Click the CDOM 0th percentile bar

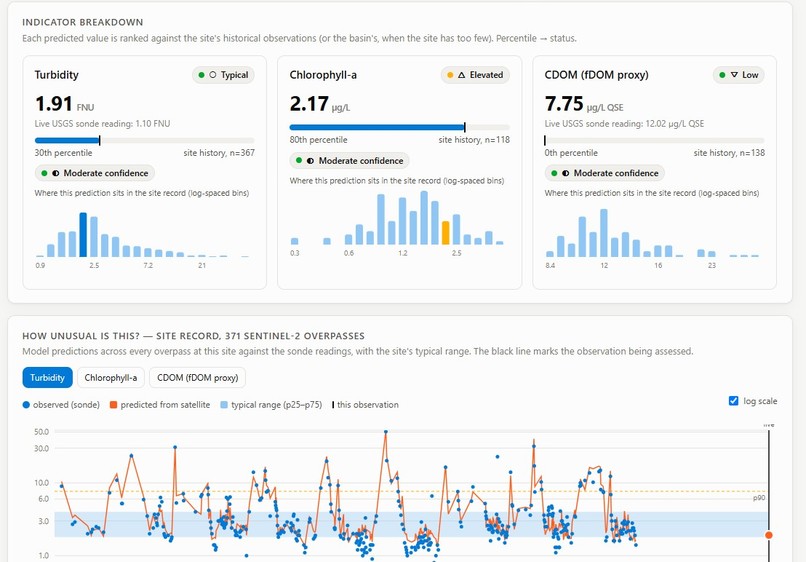point(654,140)
